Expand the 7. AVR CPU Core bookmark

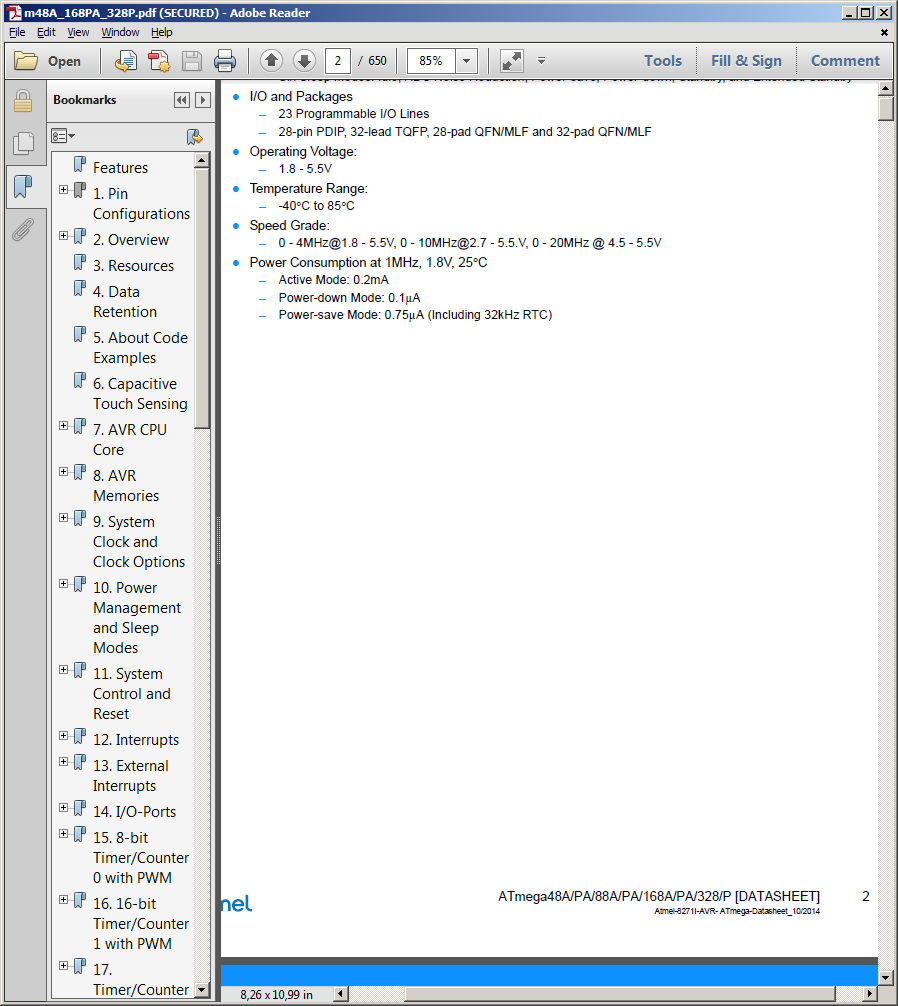64,425
